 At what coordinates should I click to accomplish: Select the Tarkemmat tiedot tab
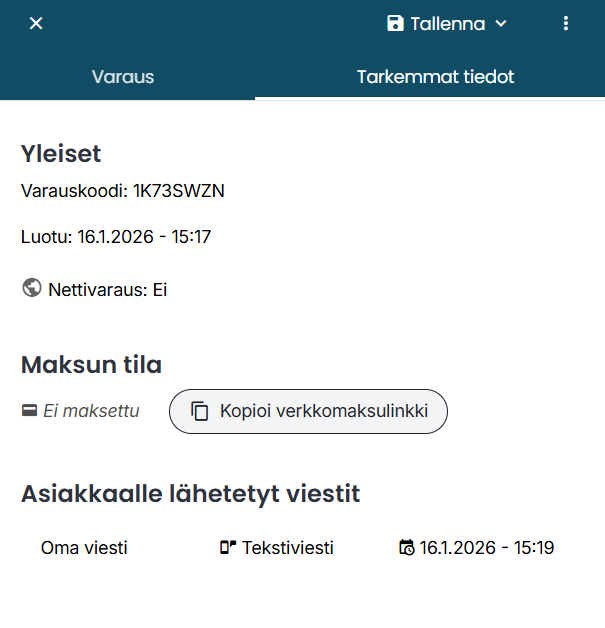coord(435,76)
